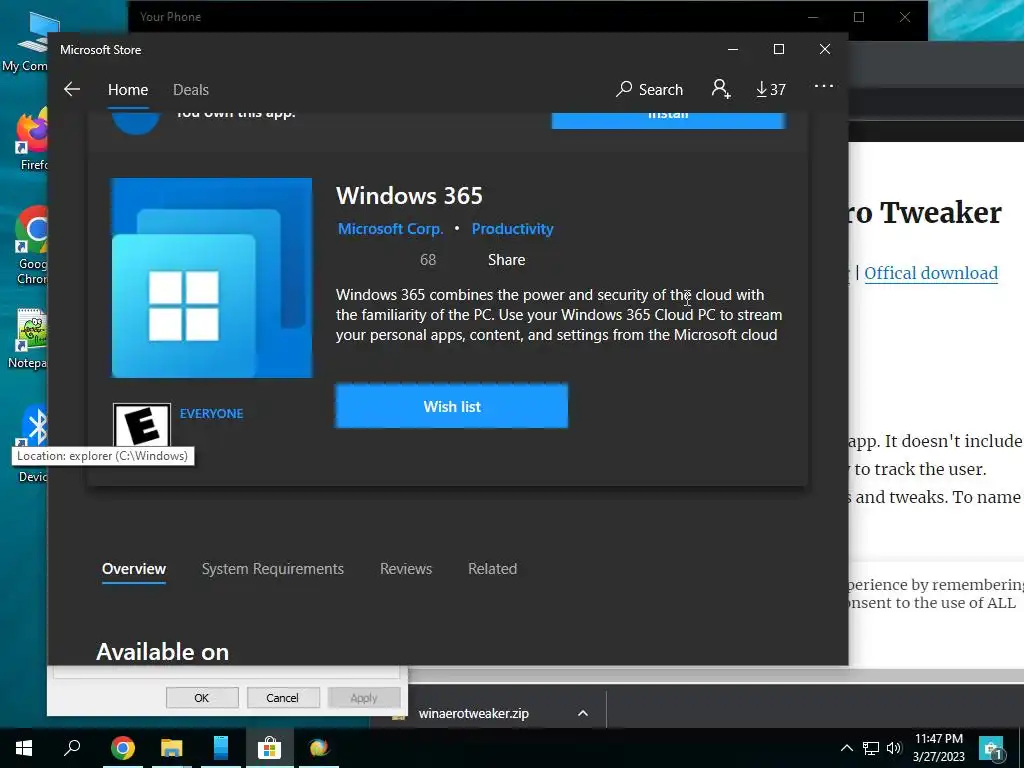Open the Productivity category link

[x=513, y=229]
